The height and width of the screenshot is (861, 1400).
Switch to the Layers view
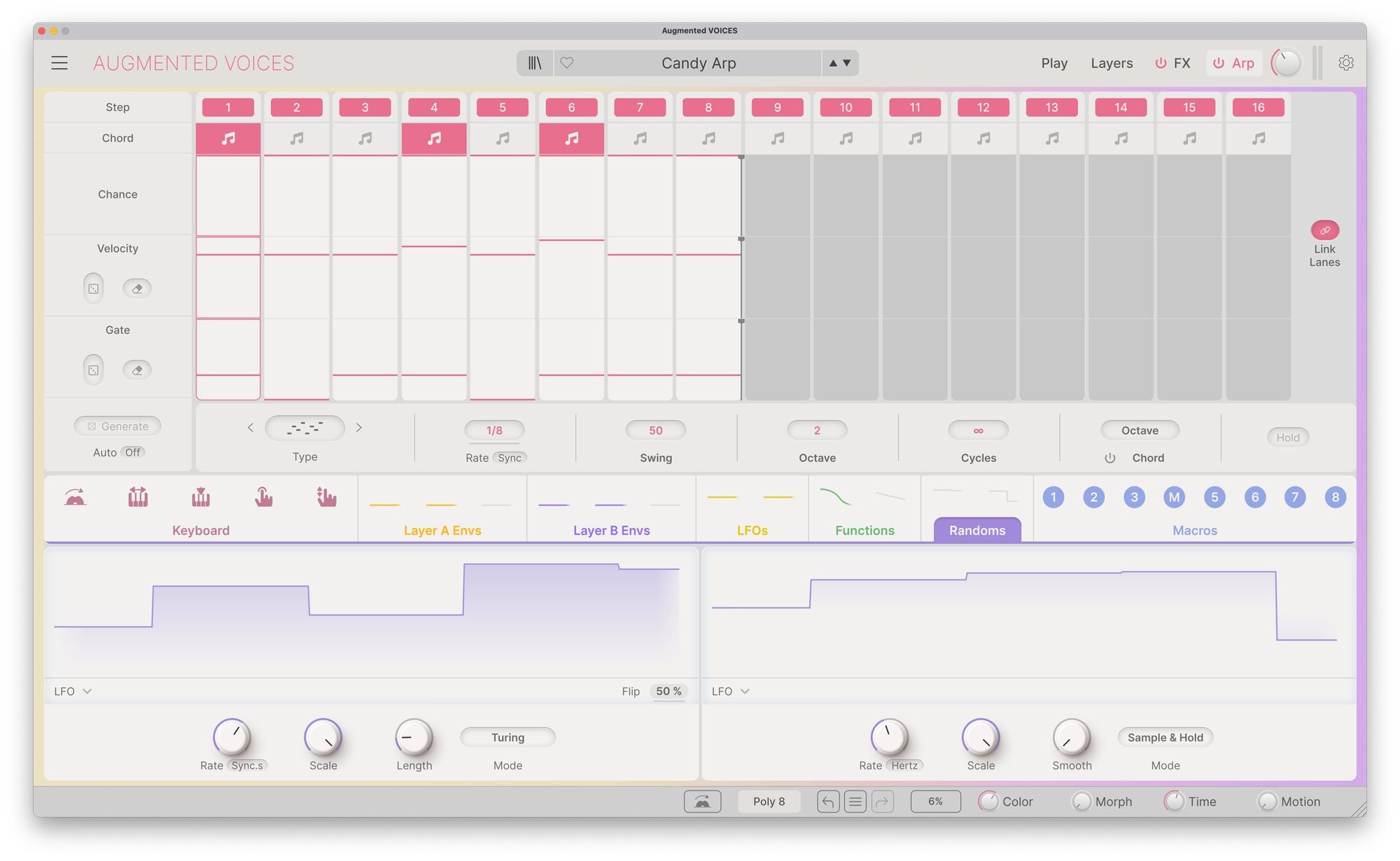coord(1112,63)
